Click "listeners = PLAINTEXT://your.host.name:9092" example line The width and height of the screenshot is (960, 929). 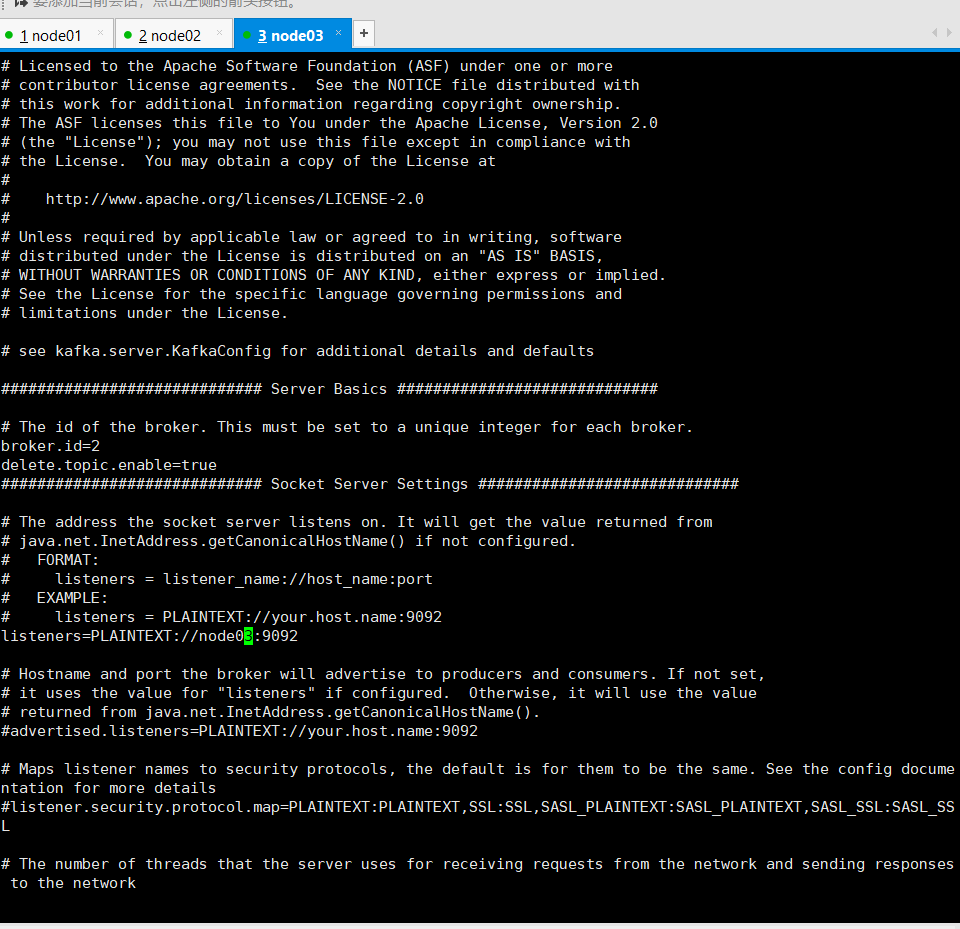point(221,617)
